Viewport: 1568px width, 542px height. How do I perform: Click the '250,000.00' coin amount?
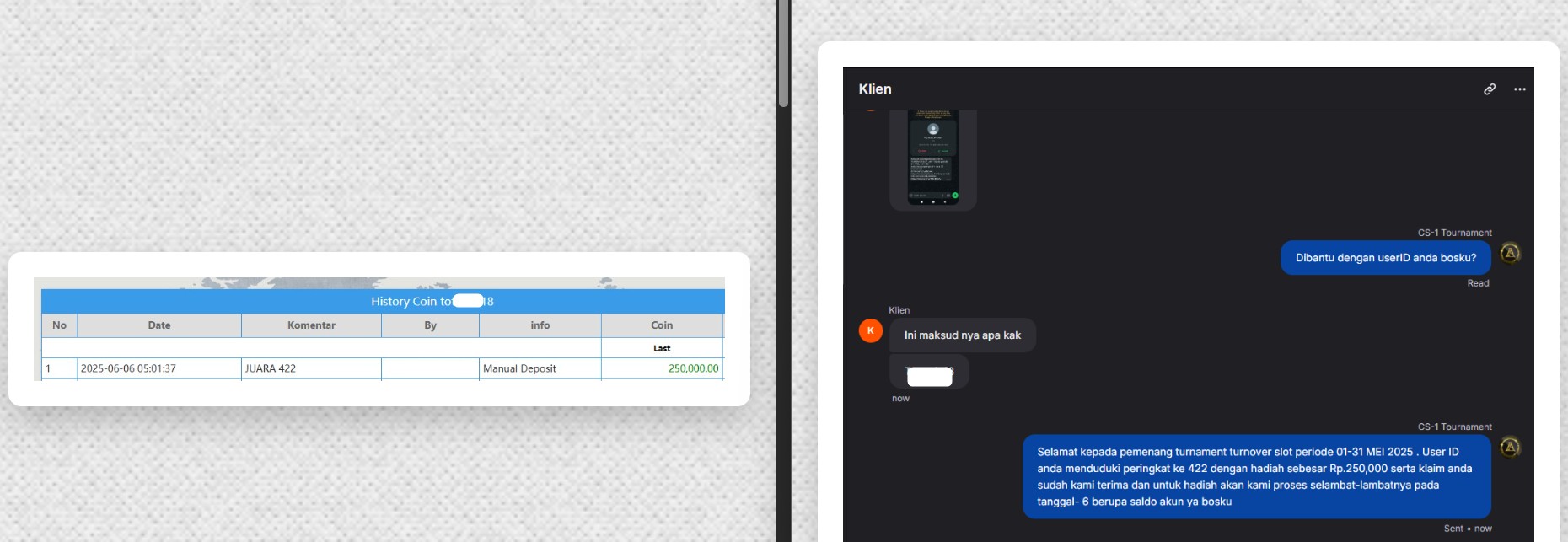[693, 368]
